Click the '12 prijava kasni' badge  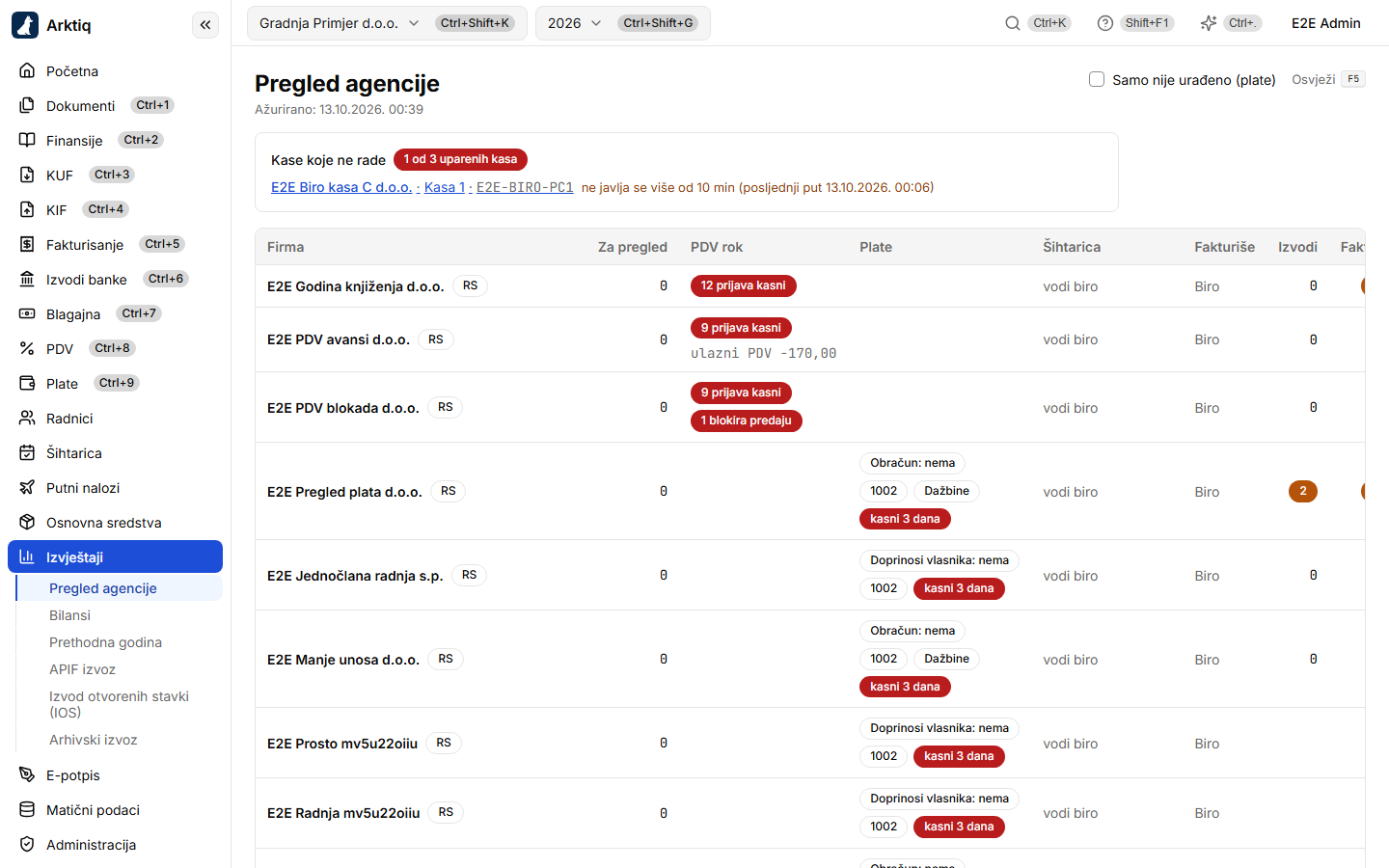coord(743,285)
